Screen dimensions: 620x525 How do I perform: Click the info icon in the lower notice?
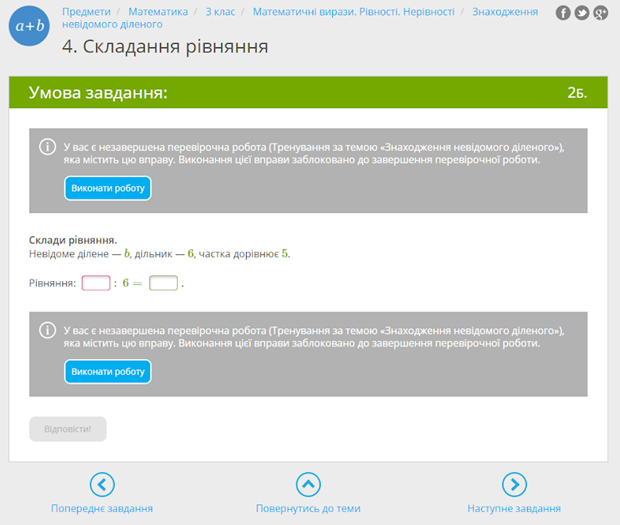click(46, 330)
